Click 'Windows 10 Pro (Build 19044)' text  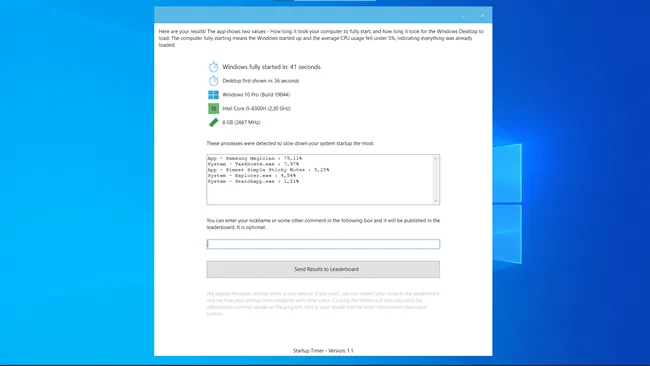(256, 95)
